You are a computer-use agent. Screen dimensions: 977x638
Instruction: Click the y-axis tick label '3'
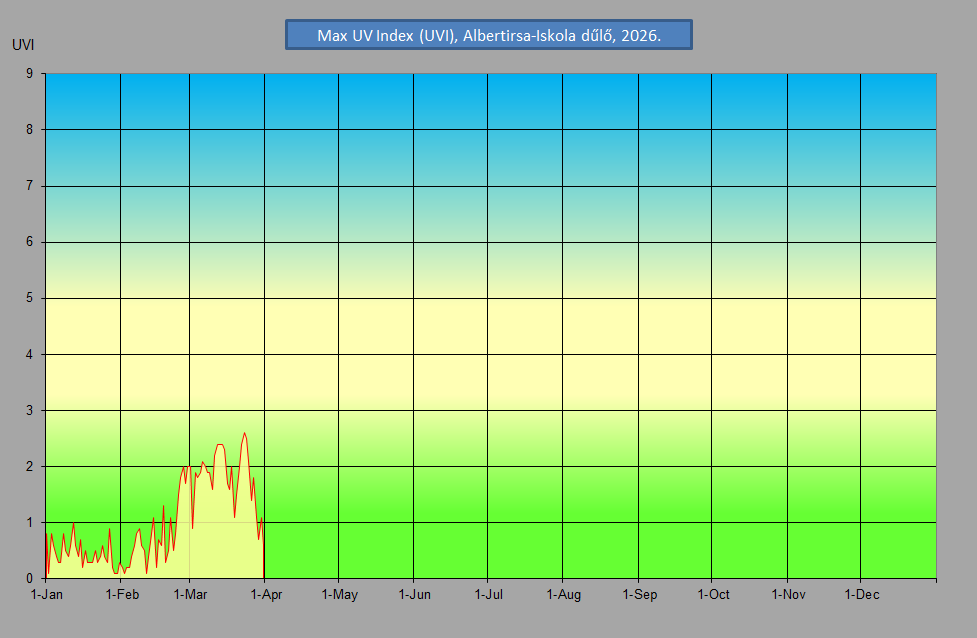(30, 410)
